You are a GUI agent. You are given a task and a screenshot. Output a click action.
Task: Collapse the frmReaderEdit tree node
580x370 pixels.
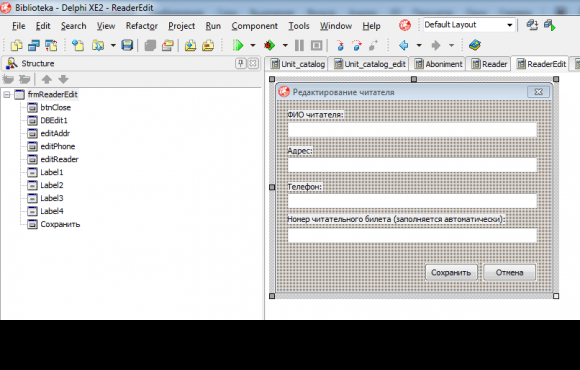point(7,95)
